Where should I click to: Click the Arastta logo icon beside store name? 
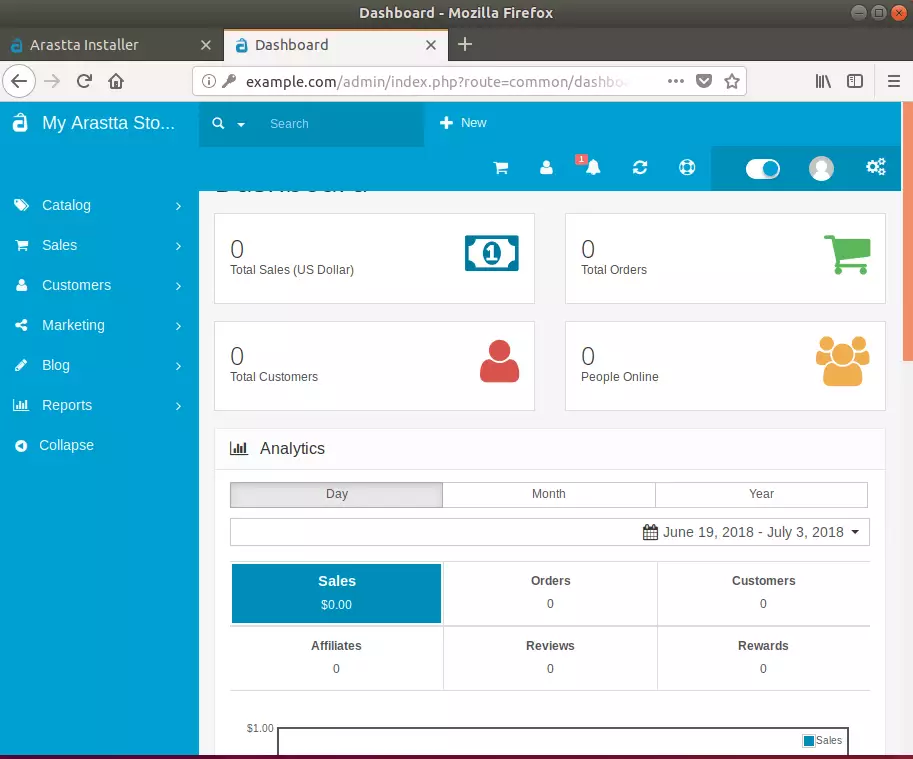(20, 123)
